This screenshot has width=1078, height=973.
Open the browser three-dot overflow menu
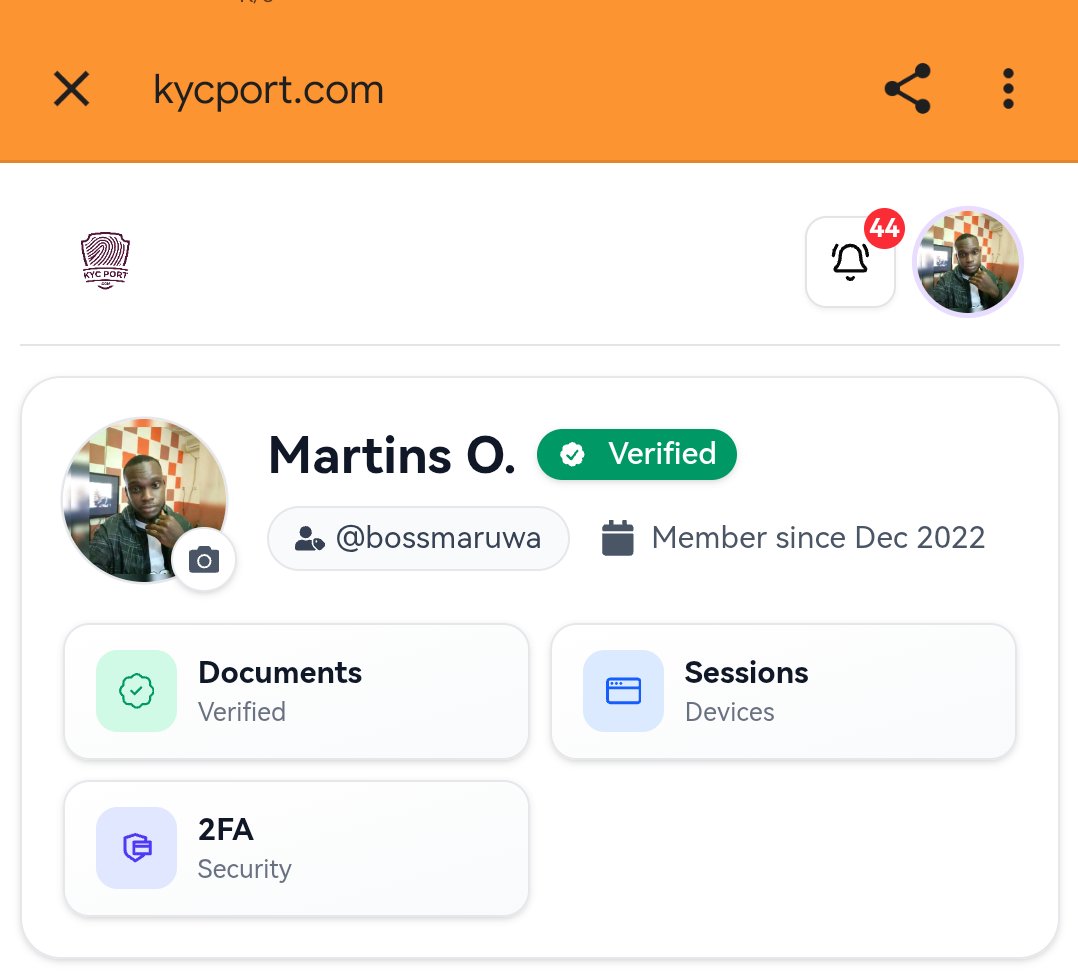(x=1008, y=88)
